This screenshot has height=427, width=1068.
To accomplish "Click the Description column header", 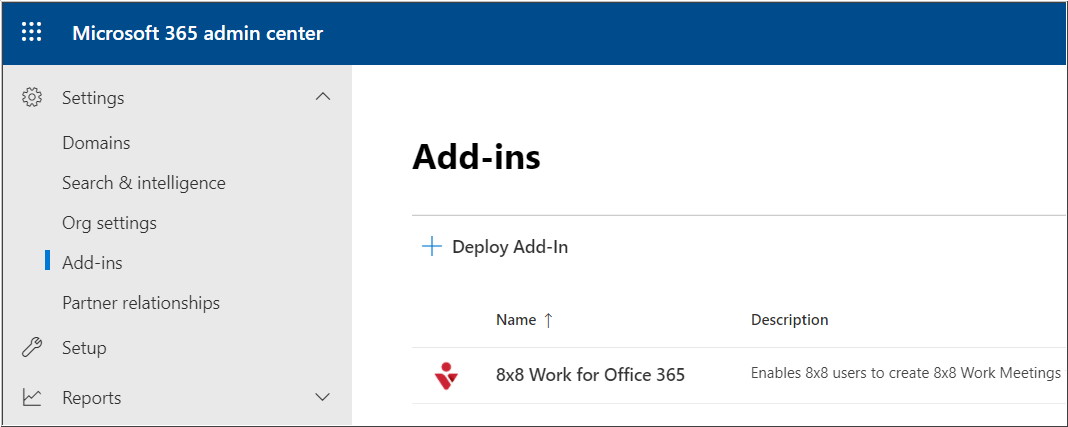I will click(789, 320).
